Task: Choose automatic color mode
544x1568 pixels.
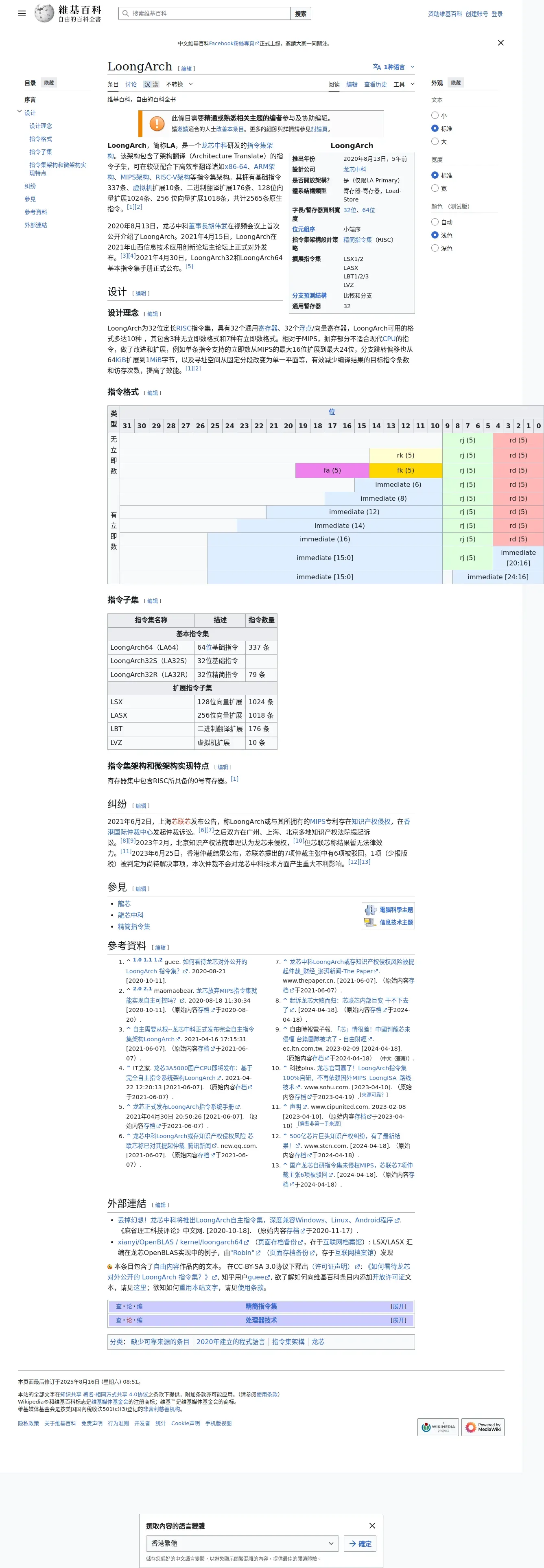Action: coord(435,222)
